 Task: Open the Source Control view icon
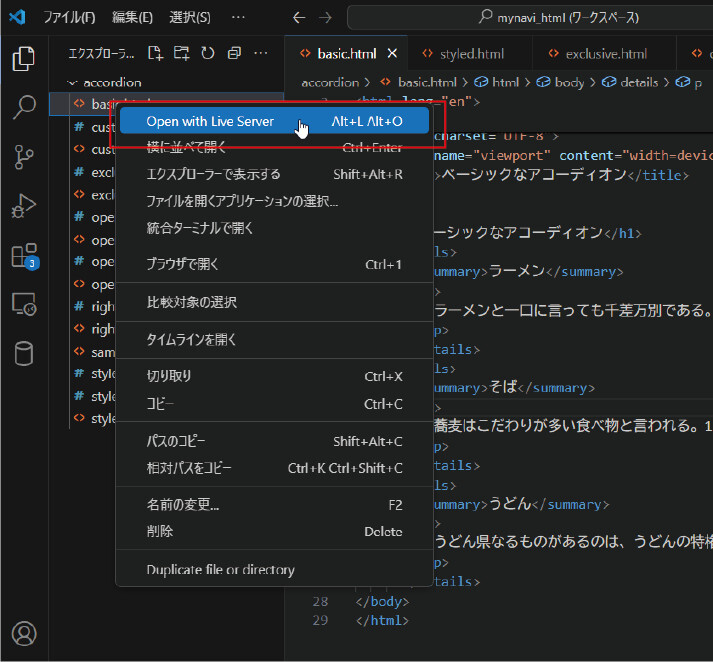tap(24, 157)
